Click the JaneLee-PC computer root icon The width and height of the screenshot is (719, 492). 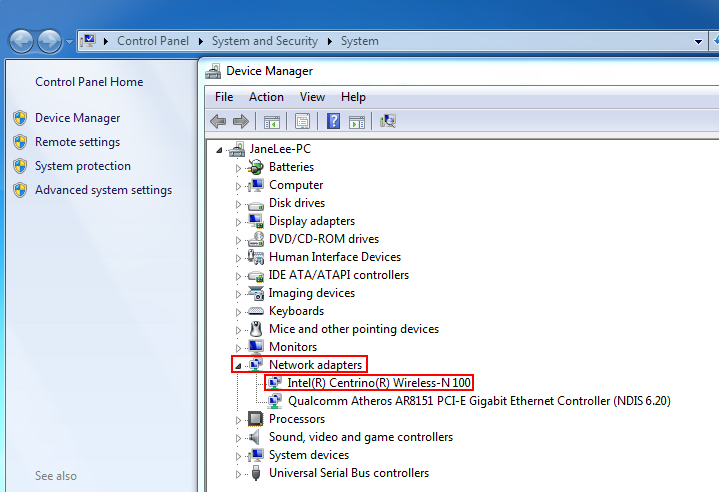(x=237, y=149)
